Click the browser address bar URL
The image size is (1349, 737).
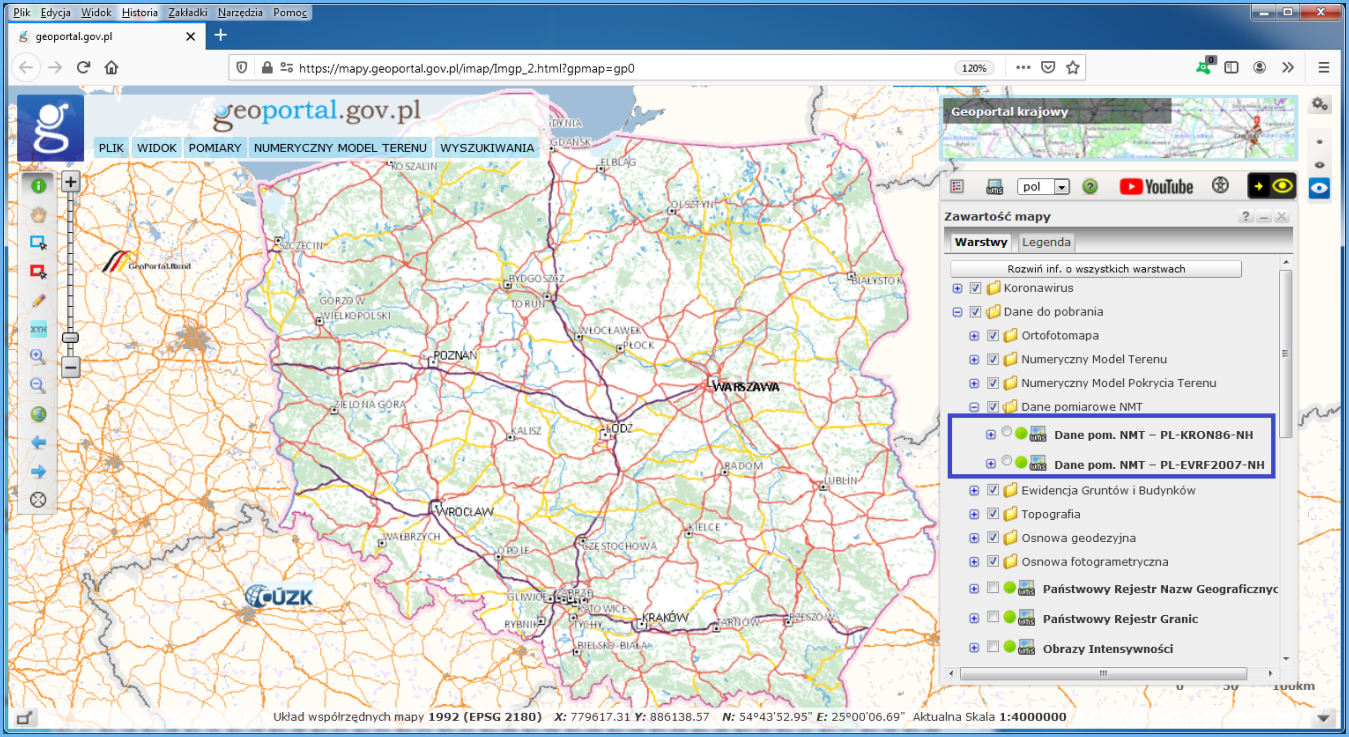tap(467, 69)
